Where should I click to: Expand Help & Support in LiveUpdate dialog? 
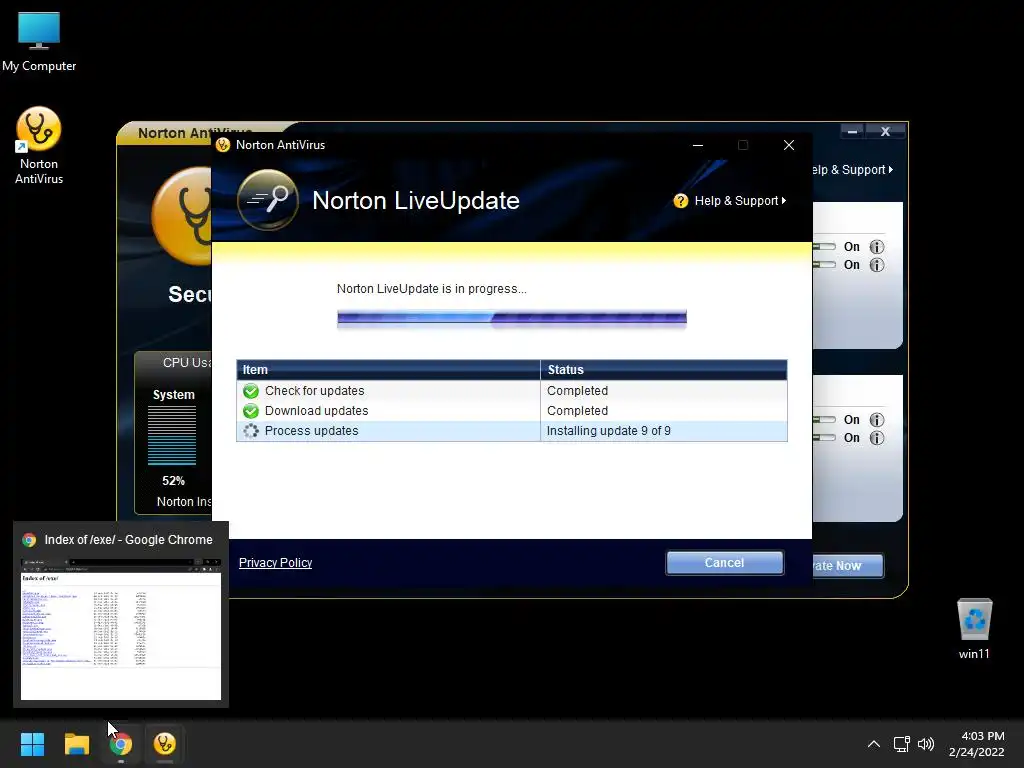(740, 201)
